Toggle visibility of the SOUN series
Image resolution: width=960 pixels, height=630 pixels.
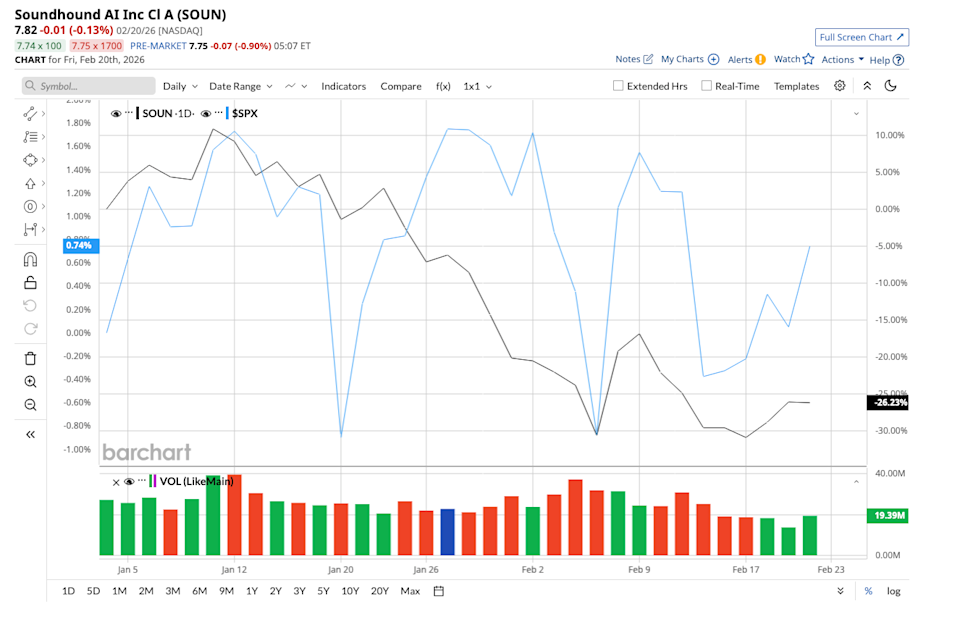(x=116, y=114)
